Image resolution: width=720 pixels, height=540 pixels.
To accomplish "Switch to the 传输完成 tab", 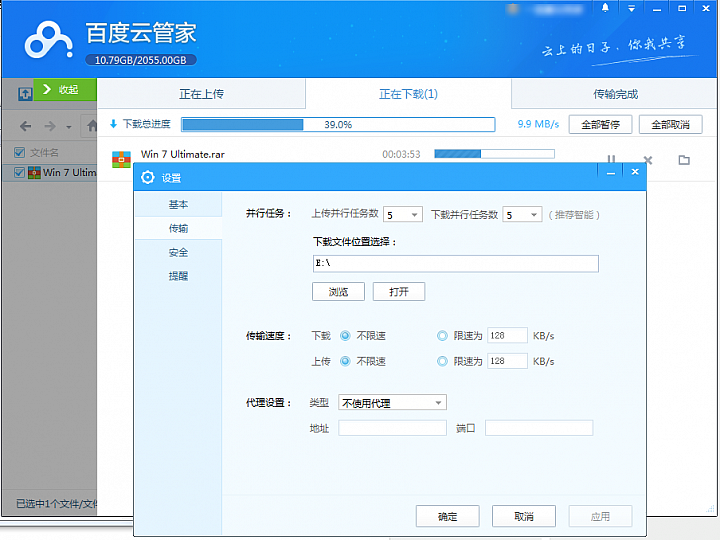I will [615, 94].
